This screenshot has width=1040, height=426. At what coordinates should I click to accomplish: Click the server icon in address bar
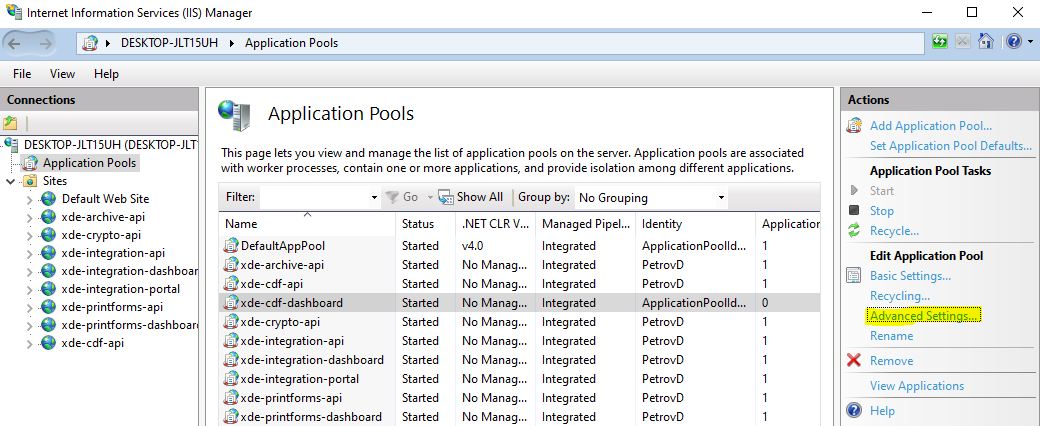pos(90,43)
